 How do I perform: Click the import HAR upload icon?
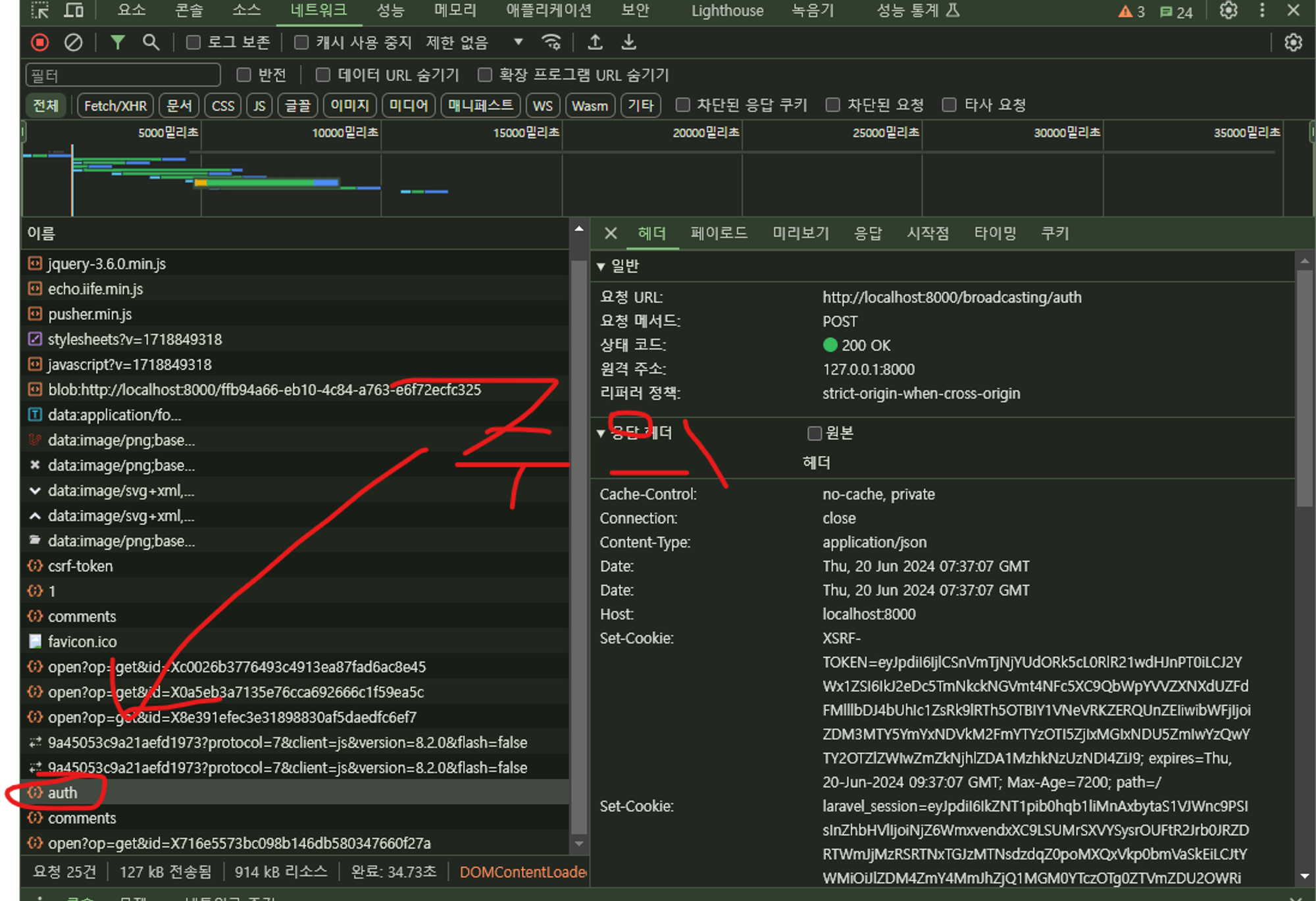(x=595, y=43)
